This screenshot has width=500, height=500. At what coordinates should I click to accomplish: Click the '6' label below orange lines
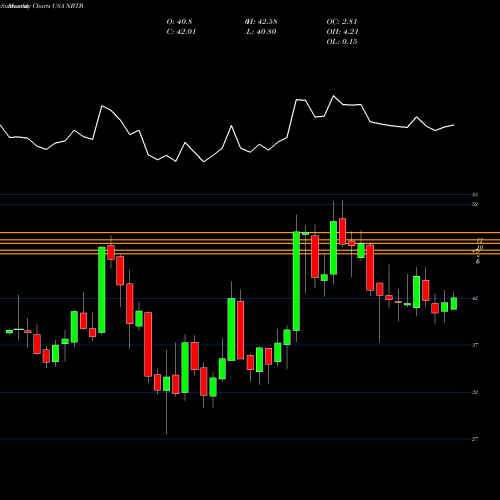(x=478, y=262)
